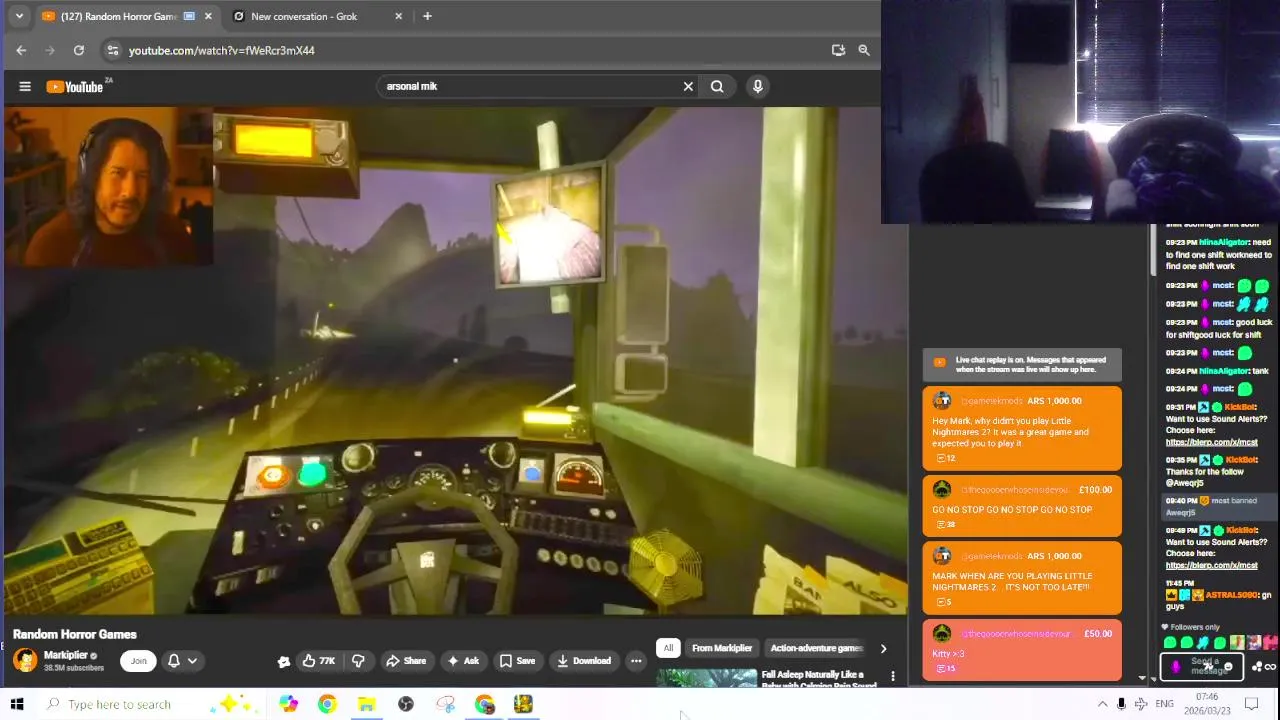The width and height of the screenshot is (1280, 720).
Task: Open the blerp.com/x/mcst link at 09:31 PM
Action: click(1211, 442)
